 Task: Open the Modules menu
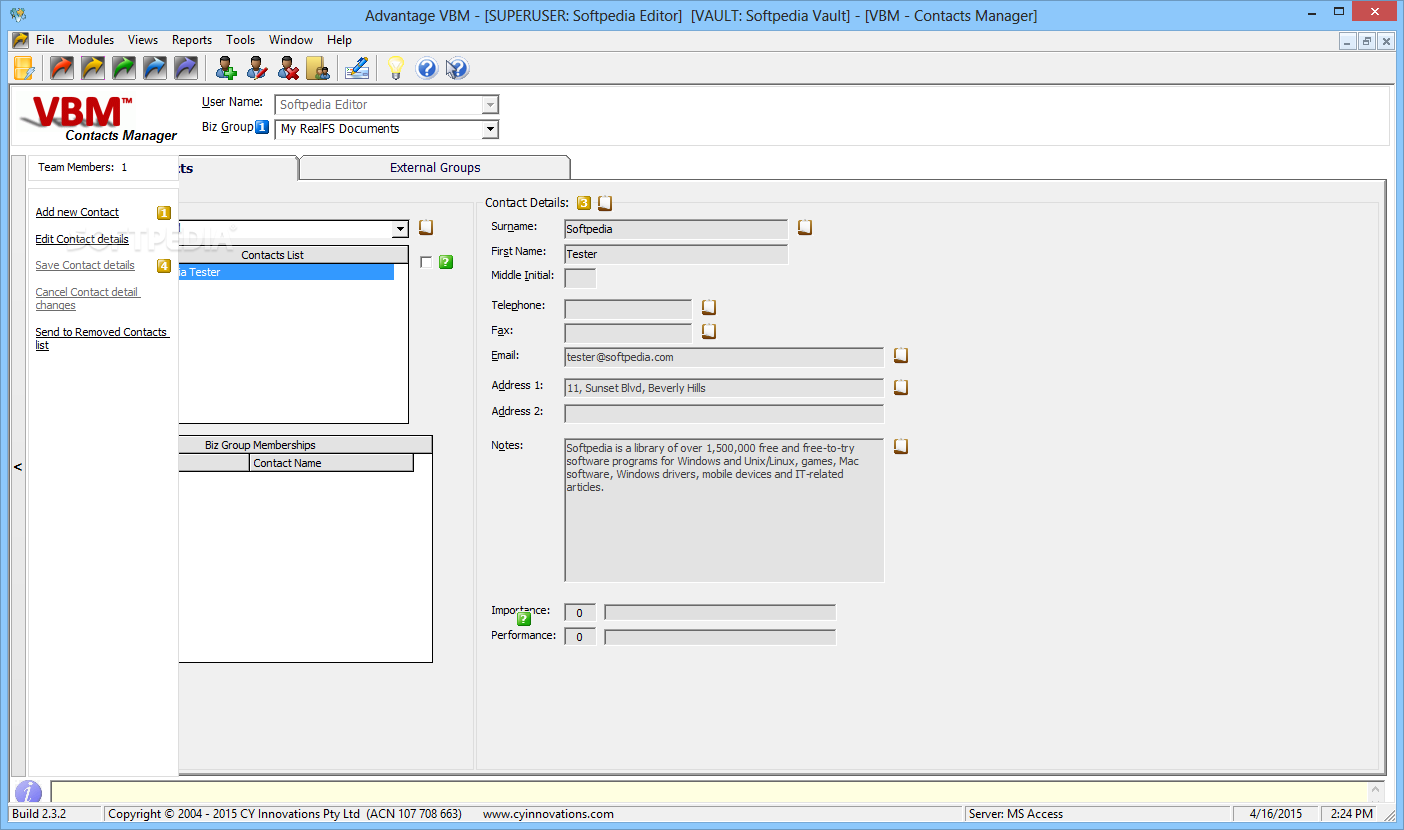[91, 40]
